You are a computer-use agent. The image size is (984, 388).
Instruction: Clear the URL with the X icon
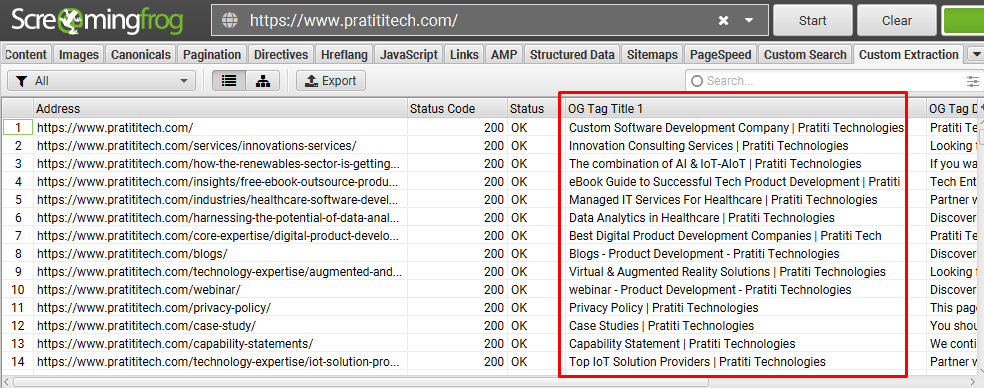(724, 21)
